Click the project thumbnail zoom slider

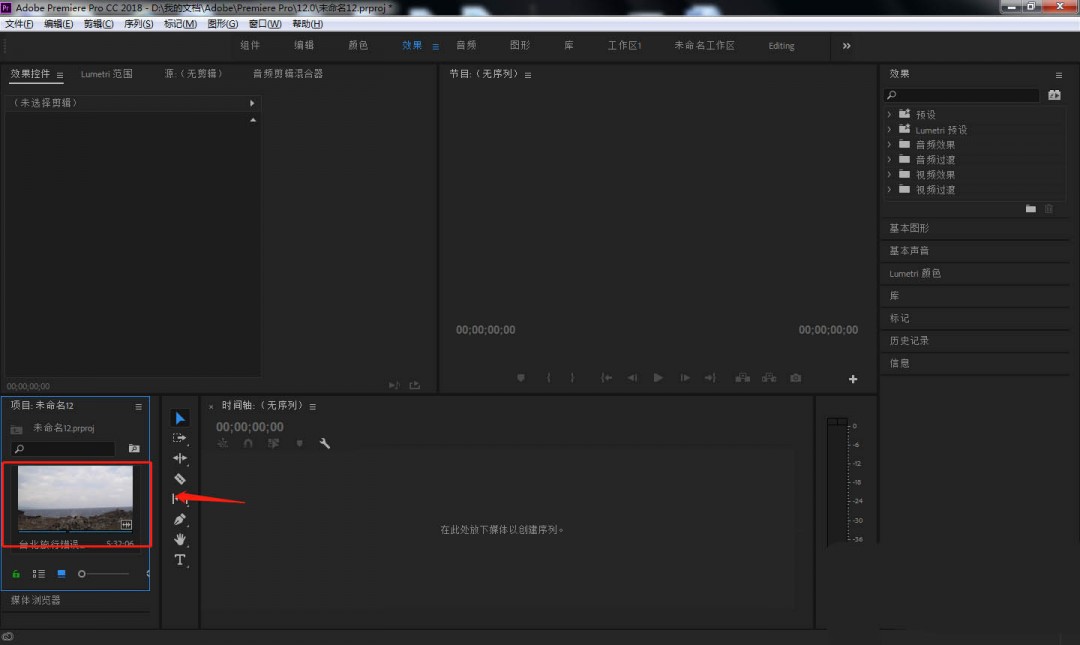pyautogui.click(x=83, y=574)
